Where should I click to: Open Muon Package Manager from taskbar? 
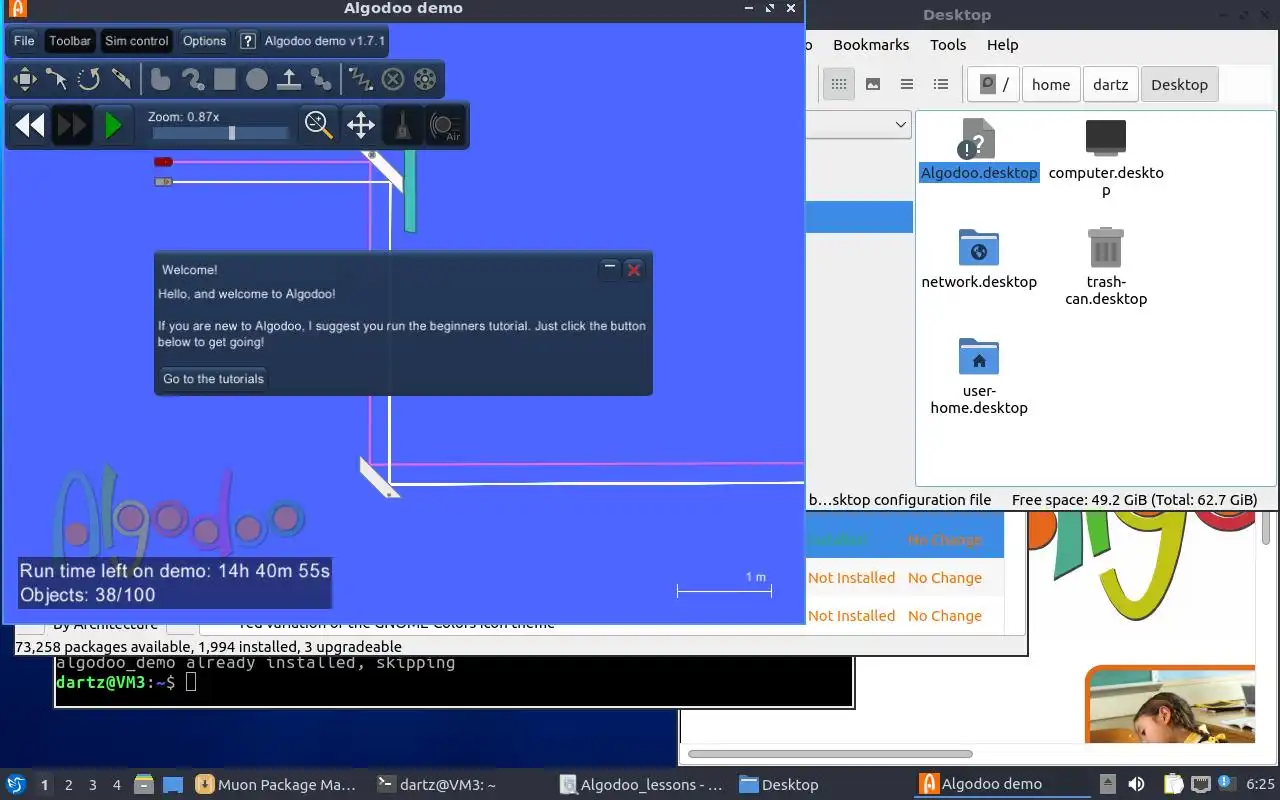pos(278,785)
